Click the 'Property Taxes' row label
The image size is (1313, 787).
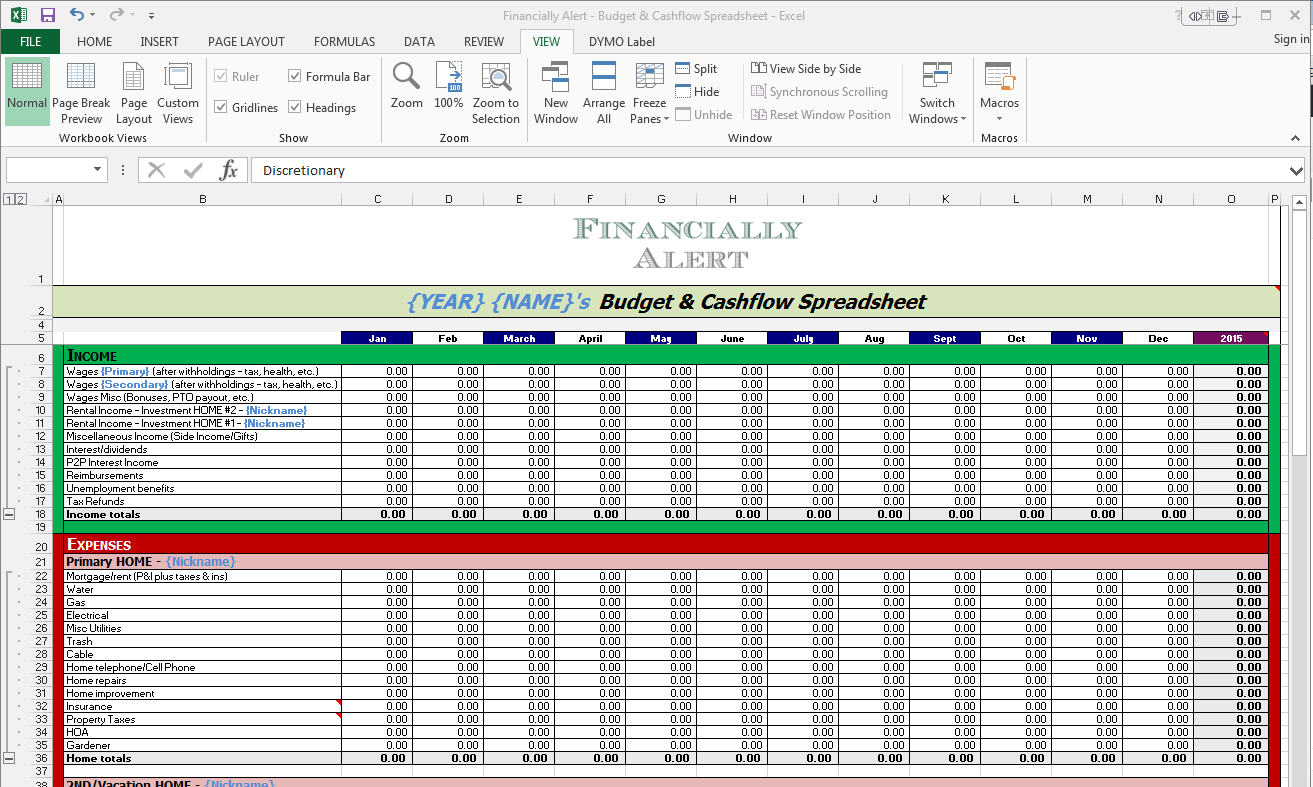[x=100, y=719]
